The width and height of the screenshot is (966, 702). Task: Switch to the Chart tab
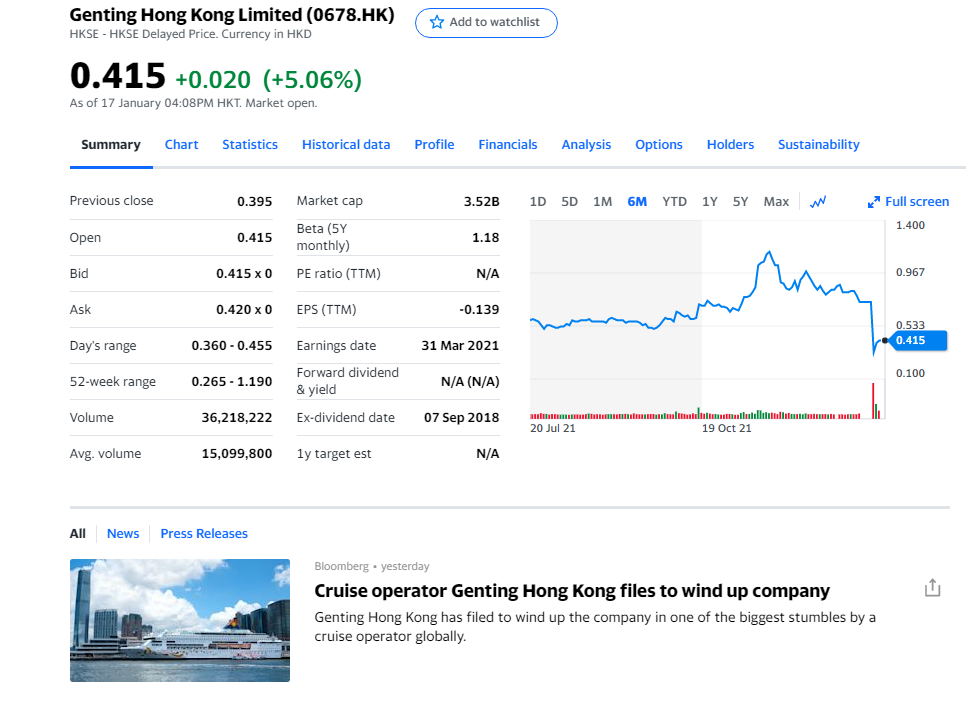point(181,144)
